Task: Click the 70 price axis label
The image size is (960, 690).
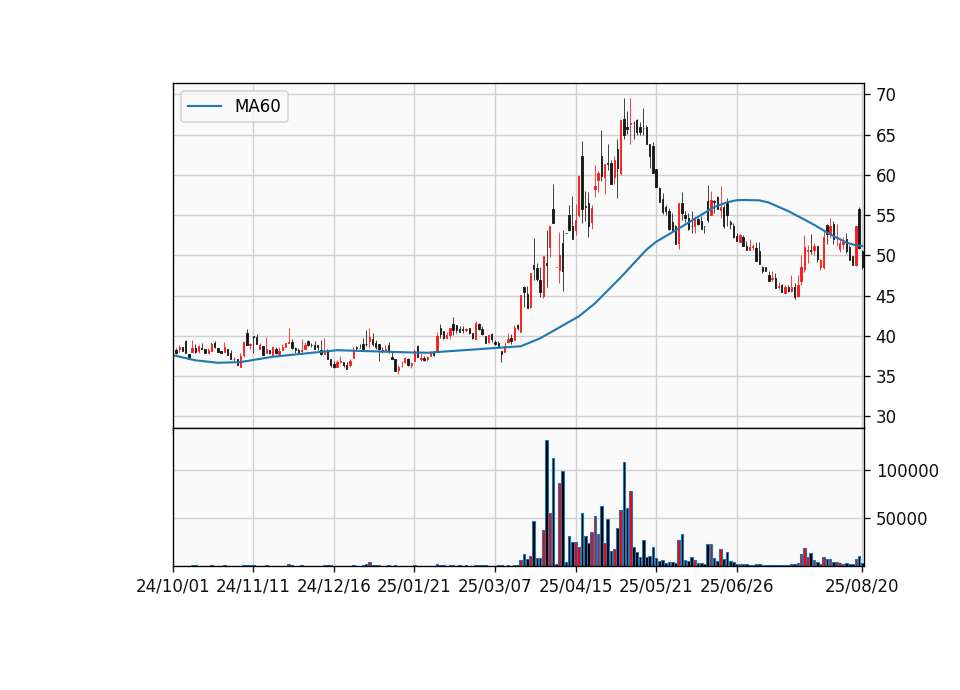Action: [x=886, y=95]
